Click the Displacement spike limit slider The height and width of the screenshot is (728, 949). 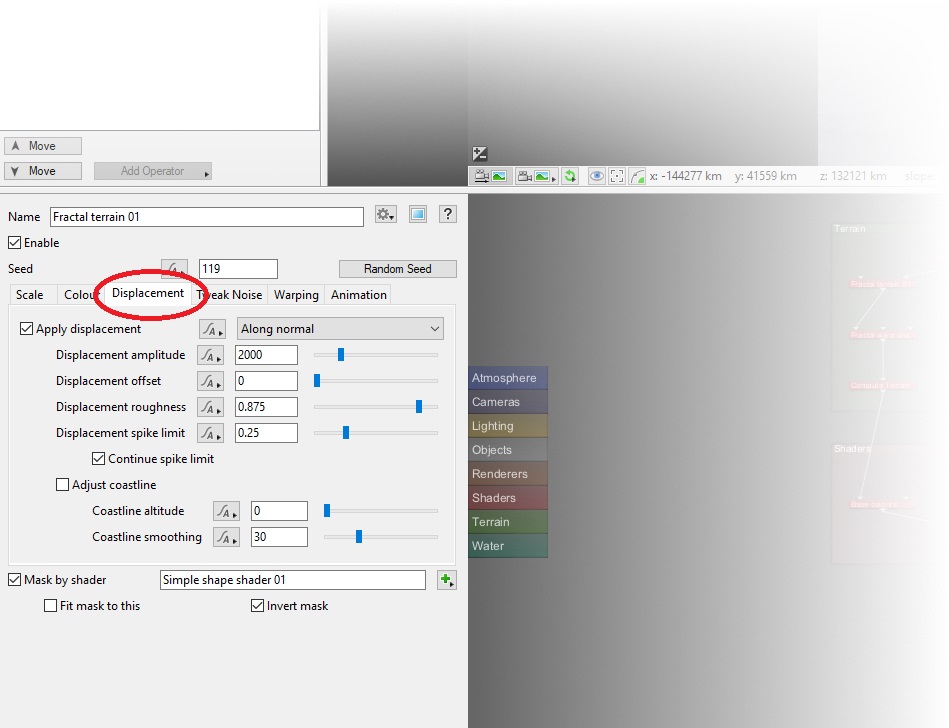coord(376,433)
